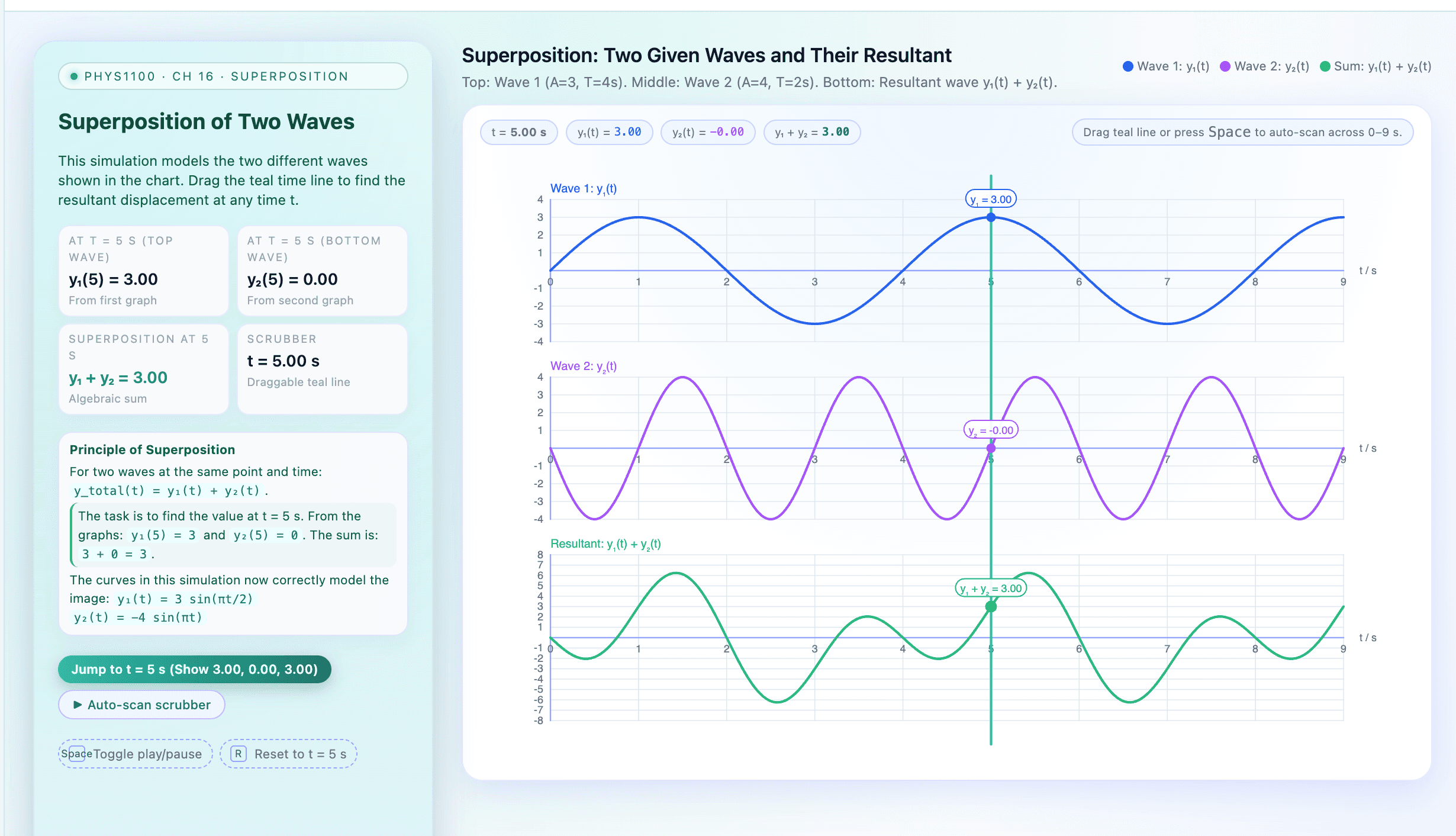Click the purple marker dot on Wave 2

[991, 448]
